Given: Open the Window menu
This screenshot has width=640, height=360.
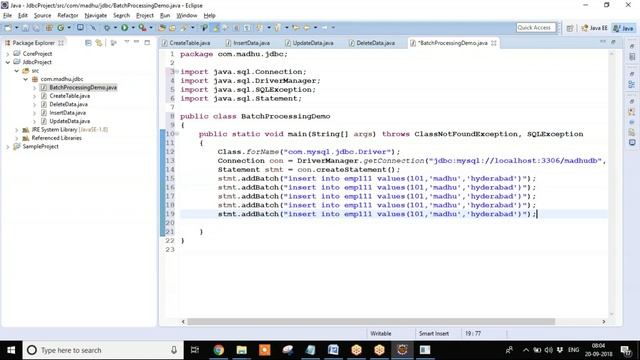Looking at the screenshot, I should [x=187, y=16].
